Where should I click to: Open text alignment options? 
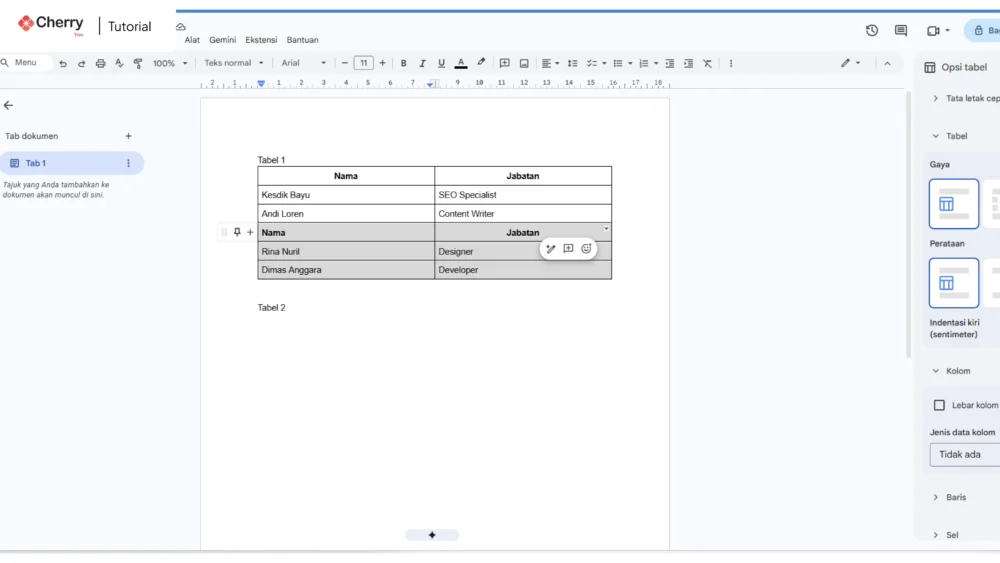tap(550, 63)
